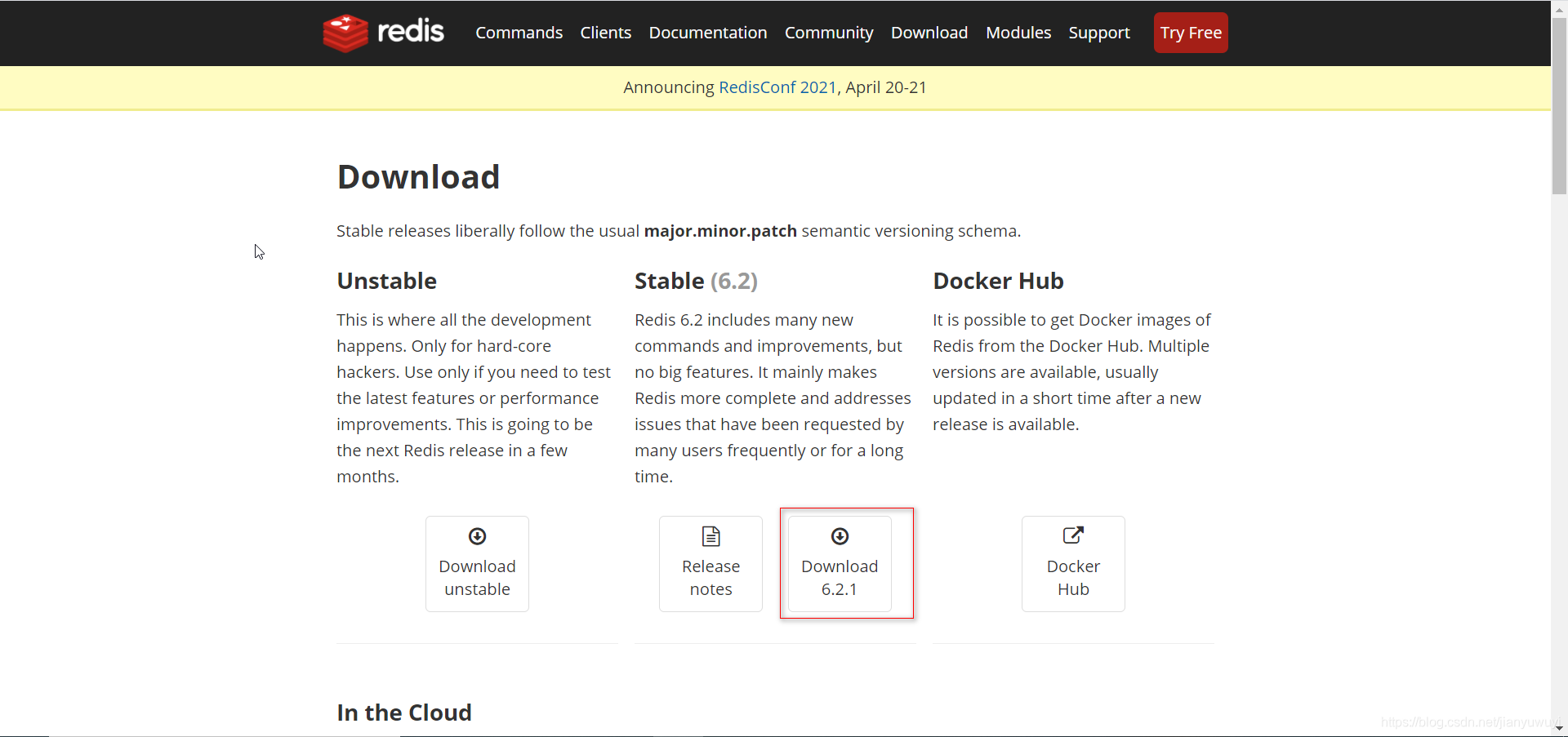Click download icon above Download unstable

[x=477, y=536]
